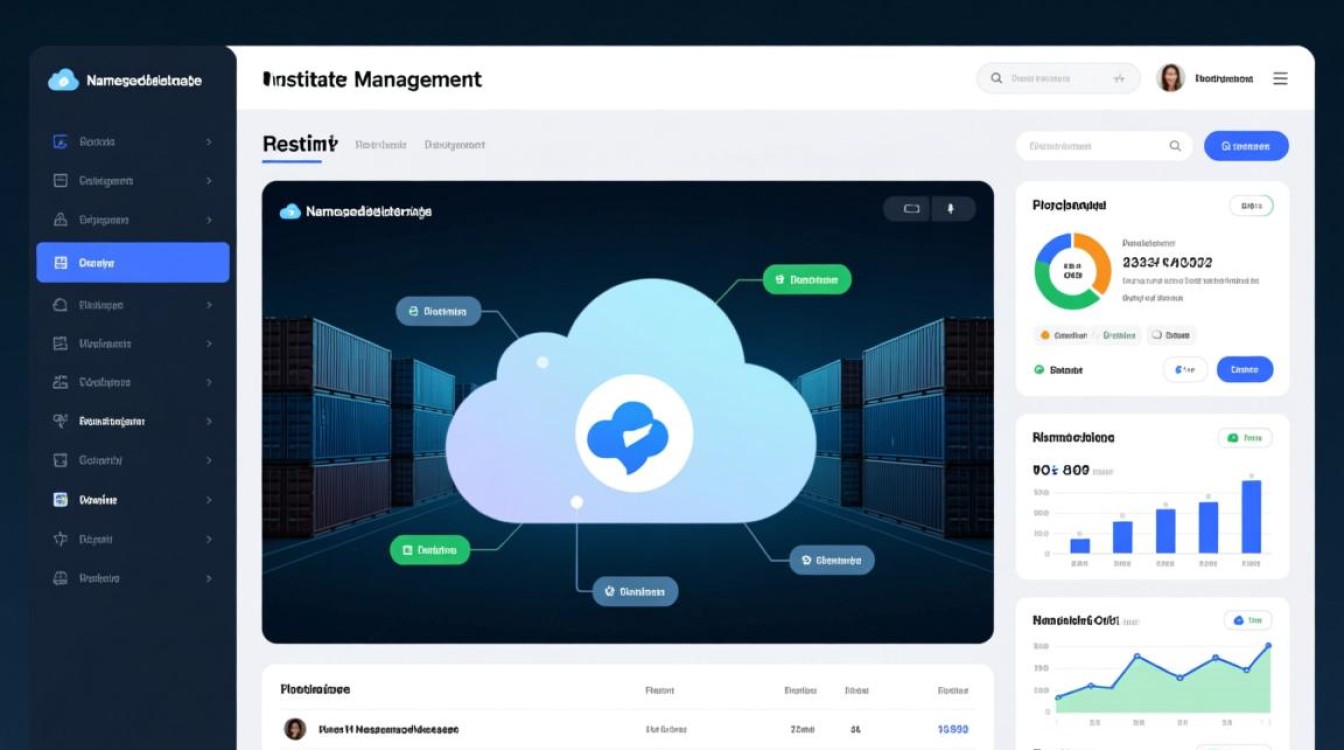1344x750 pixels.
Task: Open the pill dropdown on the bar chart card
Action: click(x=1245, y=438)
